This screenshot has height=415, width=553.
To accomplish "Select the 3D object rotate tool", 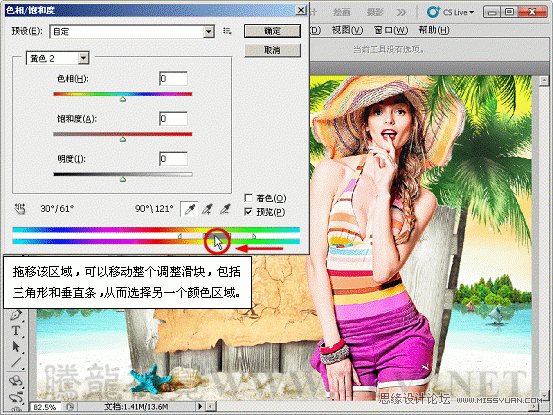I will click(16, 381).
